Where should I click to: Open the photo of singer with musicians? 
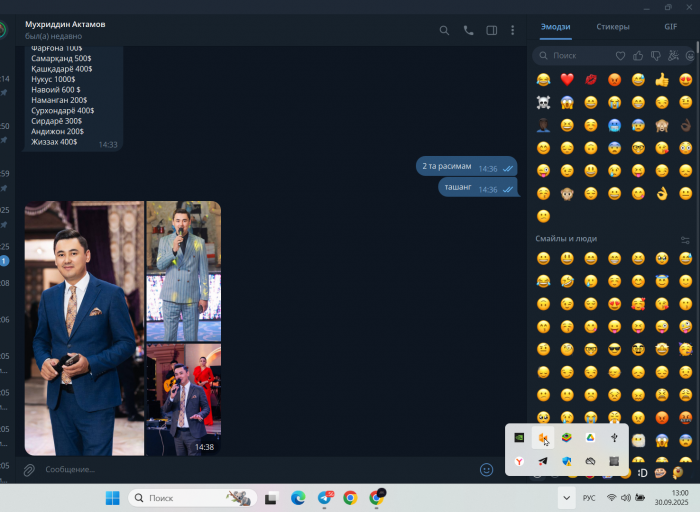click(x=184, y=400)
